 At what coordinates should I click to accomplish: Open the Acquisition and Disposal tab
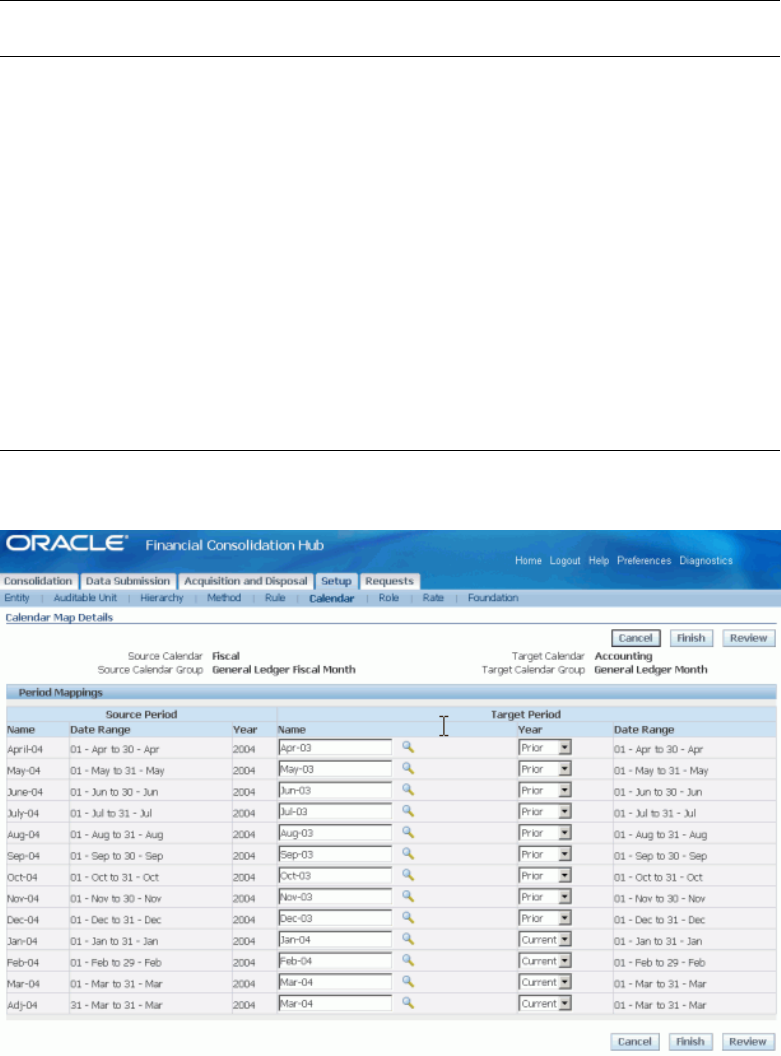tap(246, 581)
